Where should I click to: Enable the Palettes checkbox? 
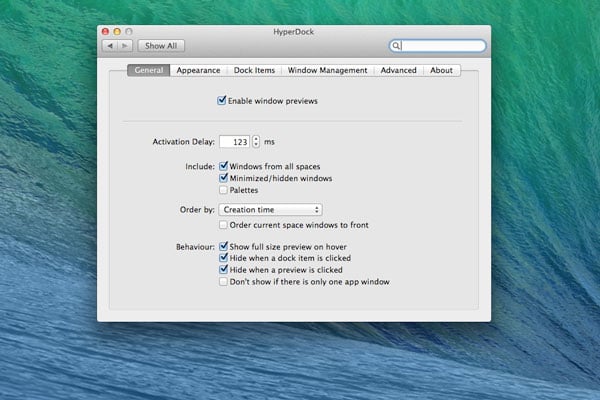pyautogui.click(x=223, y=190)
